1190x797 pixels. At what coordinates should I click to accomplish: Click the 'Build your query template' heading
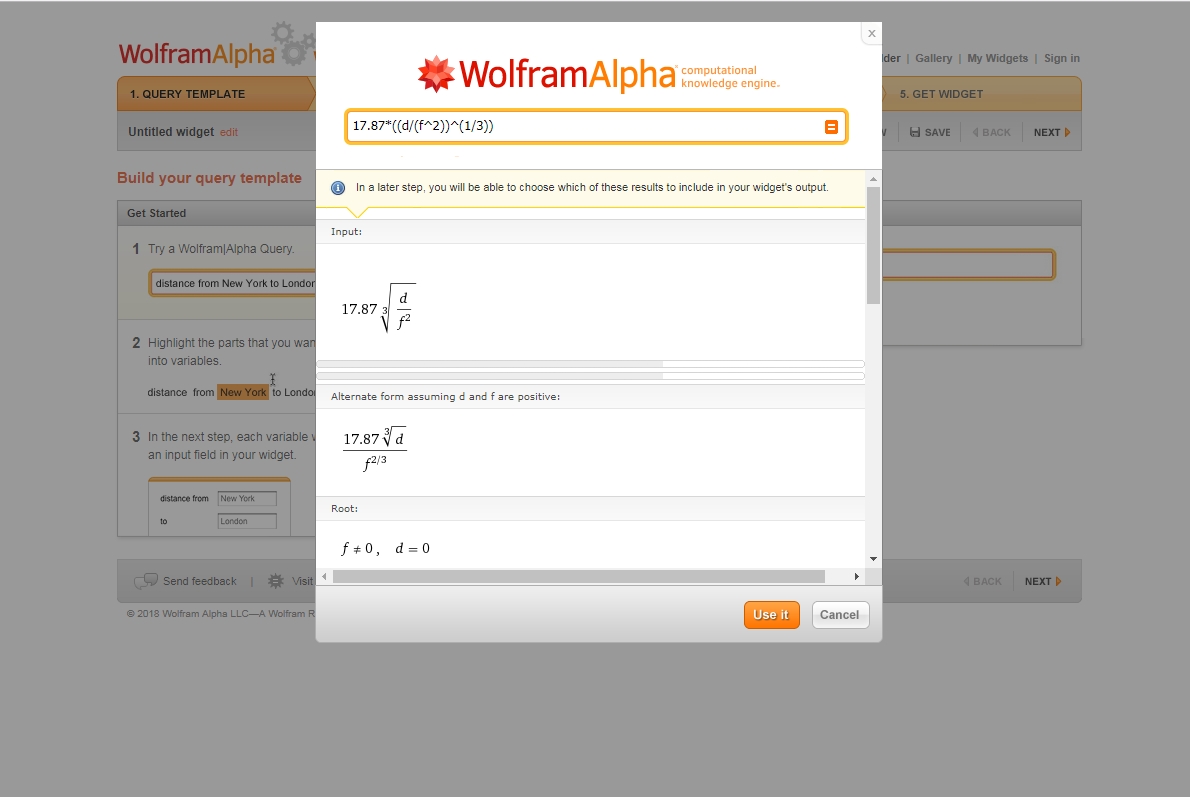point(209,178)
